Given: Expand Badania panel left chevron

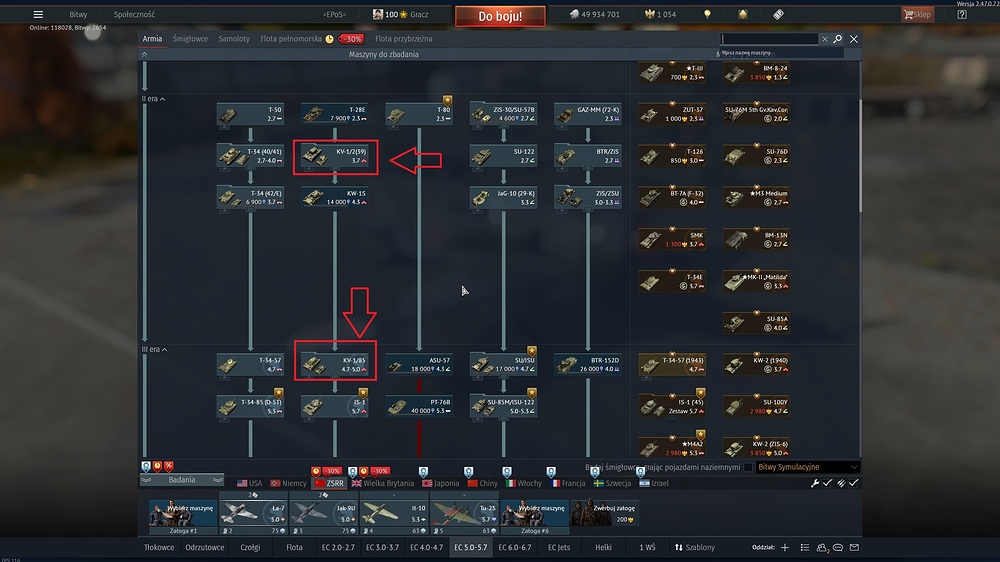Looking at the screenshot, I should 146,480.
